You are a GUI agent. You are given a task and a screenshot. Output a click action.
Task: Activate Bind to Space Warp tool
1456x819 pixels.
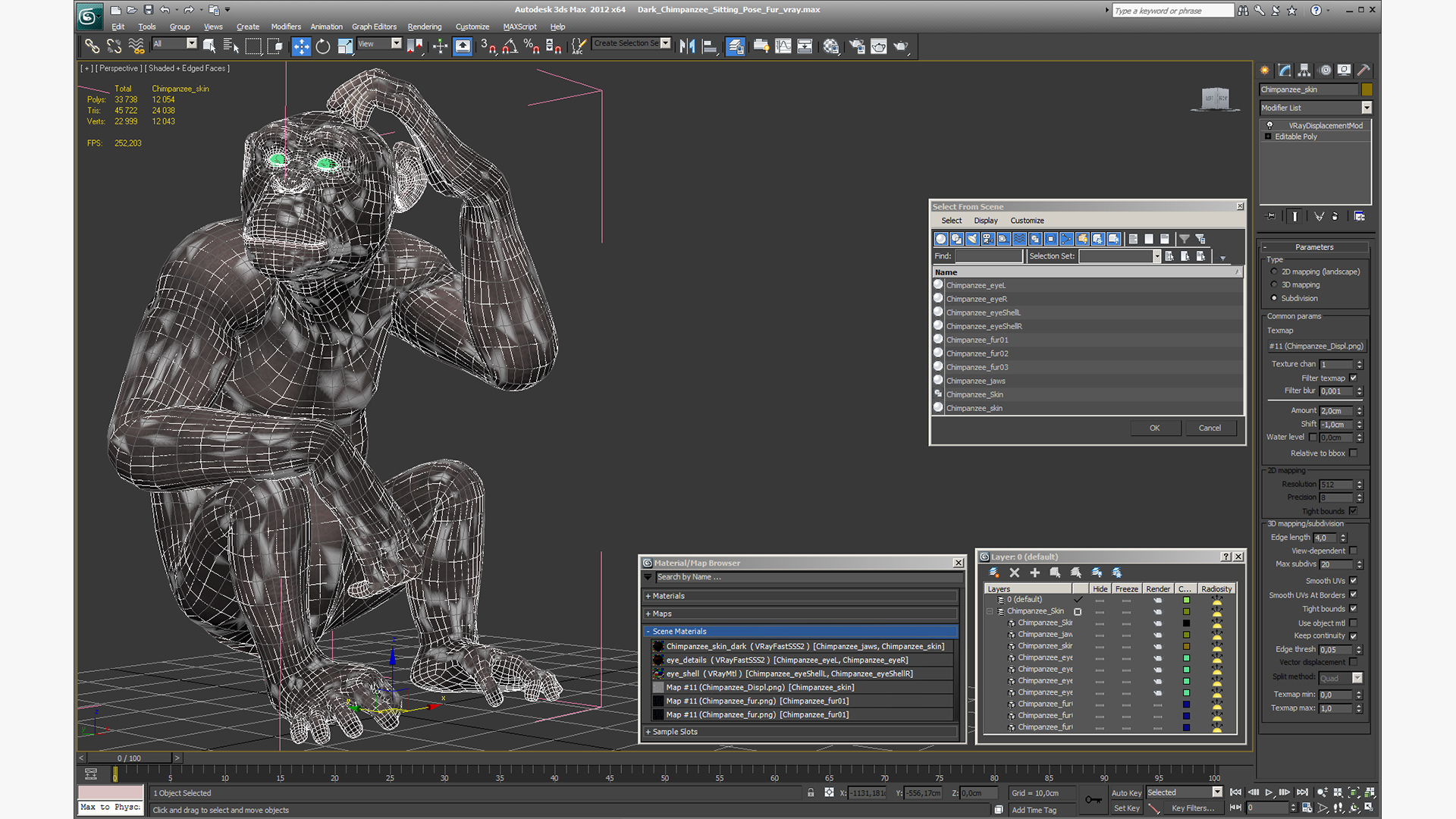136,46
